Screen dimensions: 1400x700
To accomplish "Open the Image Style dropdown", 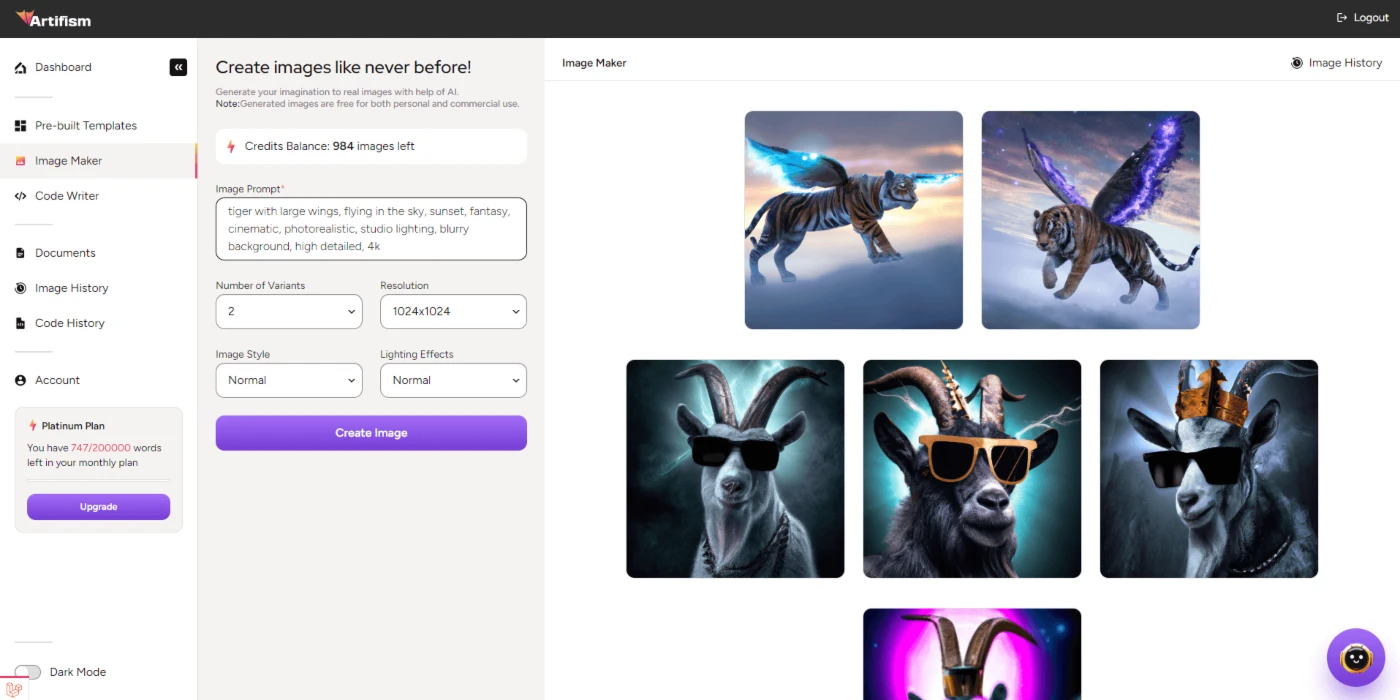I will [x=289, y=380].
